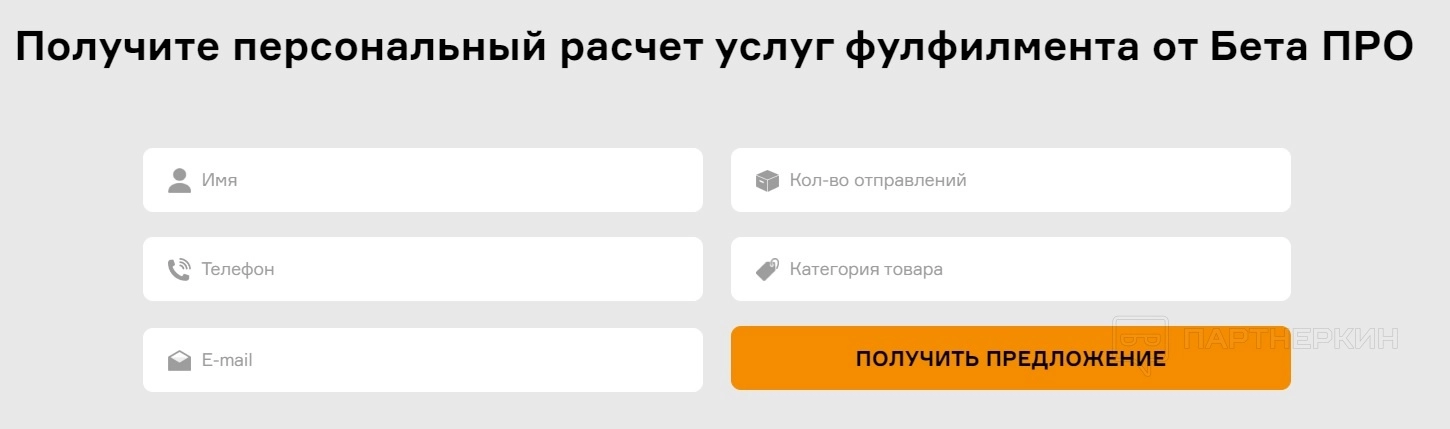Click the Кол-во отправлений placeholder text

(x=878, y=181)
